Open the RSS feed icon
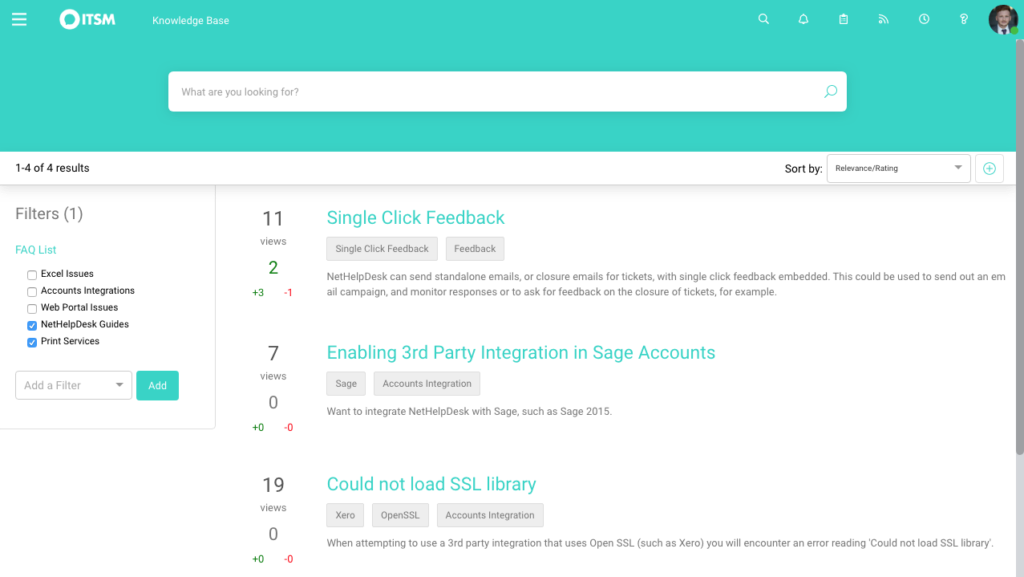Screen dimensions: 1024x577 (x=884, y=20)
